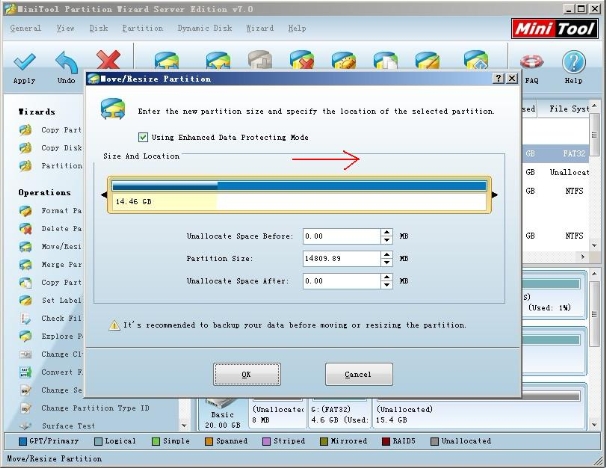Click the Undo arrow icon
606x468 pixels.
[x=66, y=62]
